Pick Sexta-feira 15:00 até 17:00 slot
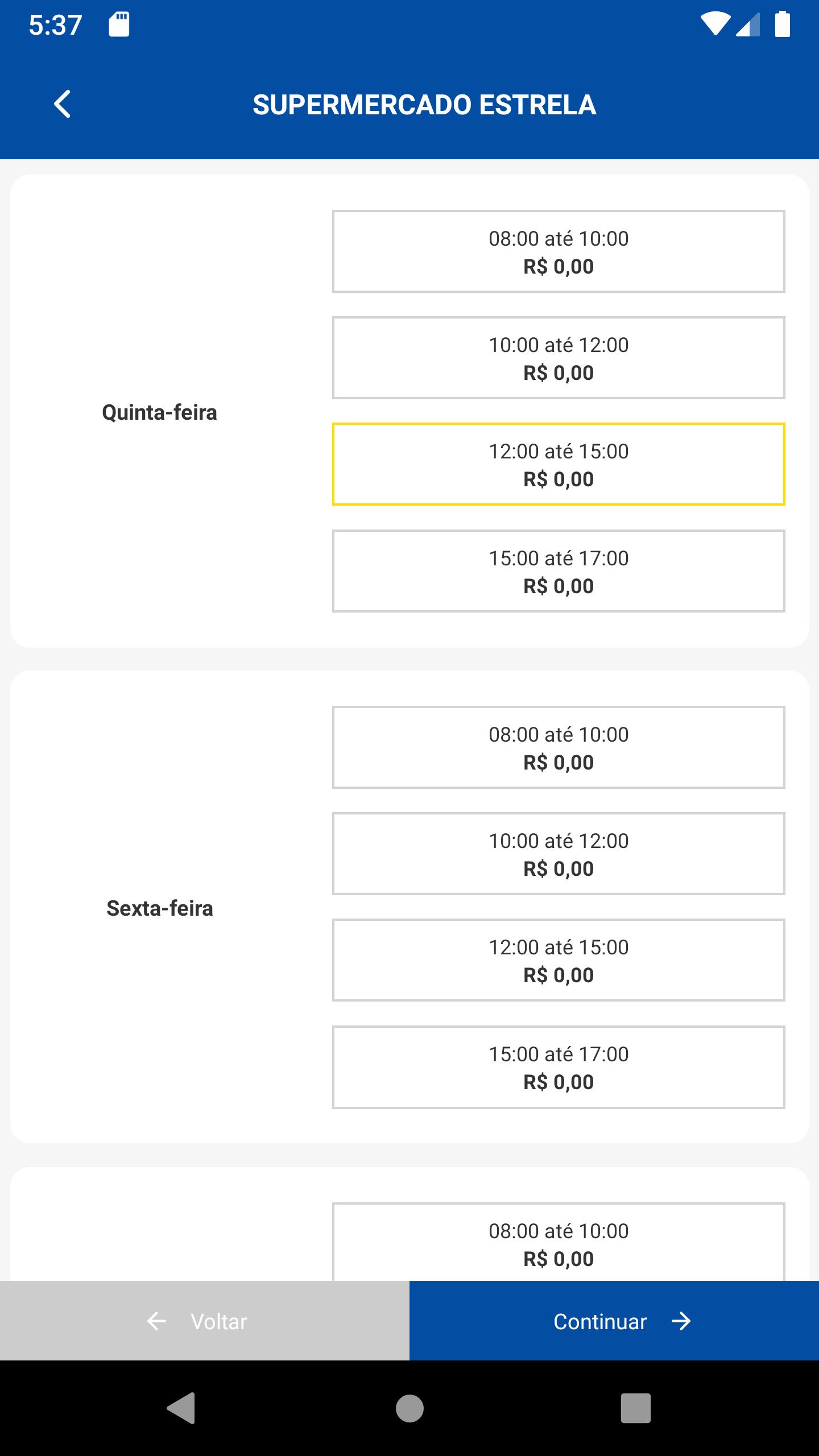Image resolution: width=819 pixels, height=1456 pixels. [x=559, y=1067]
